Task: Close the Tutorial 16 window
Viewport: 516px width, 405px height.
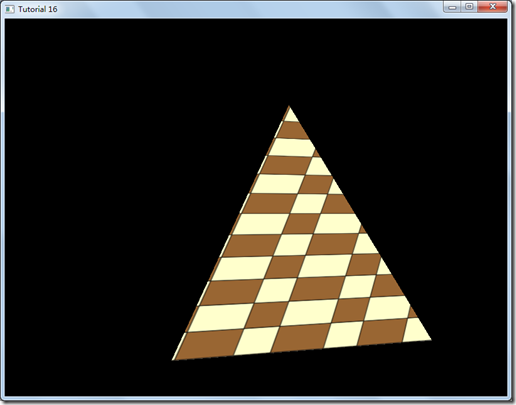Action: 492,7
